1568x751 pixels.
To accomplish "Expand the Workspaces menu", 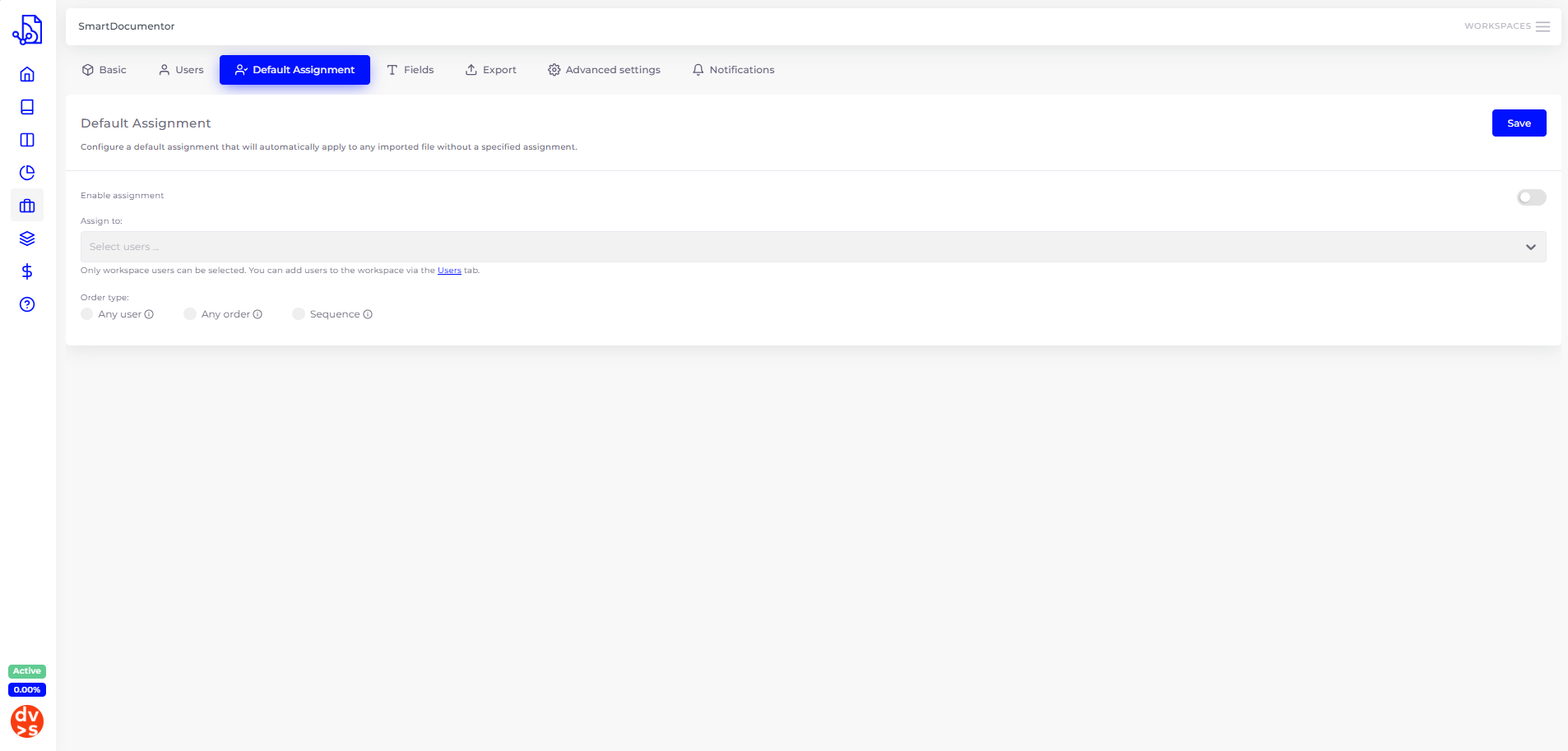I will pyautogui.click(x=1506, y=26).
